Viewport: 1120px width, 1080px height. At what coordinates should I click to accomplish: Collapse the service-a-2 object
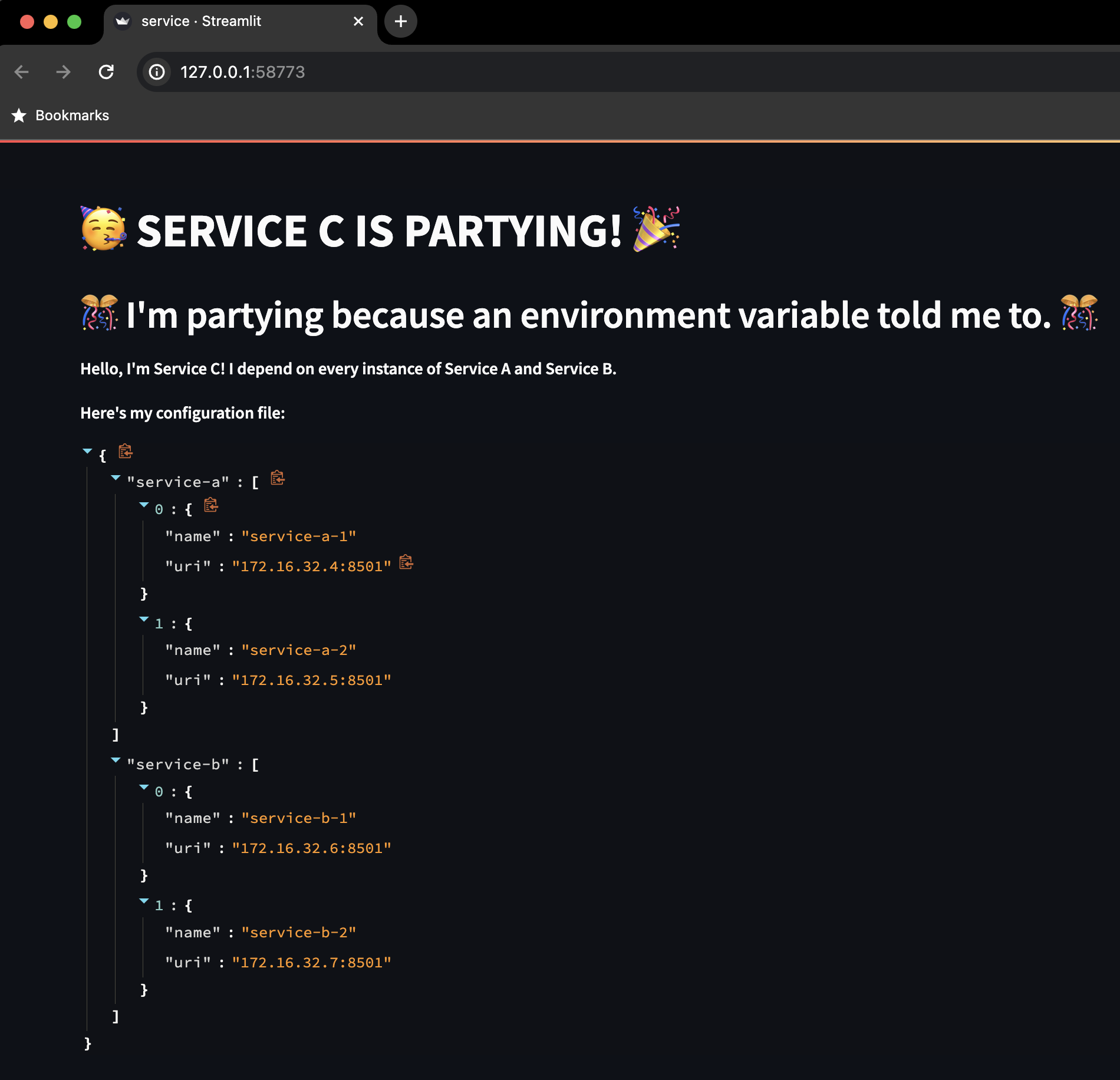coord(143,619)
